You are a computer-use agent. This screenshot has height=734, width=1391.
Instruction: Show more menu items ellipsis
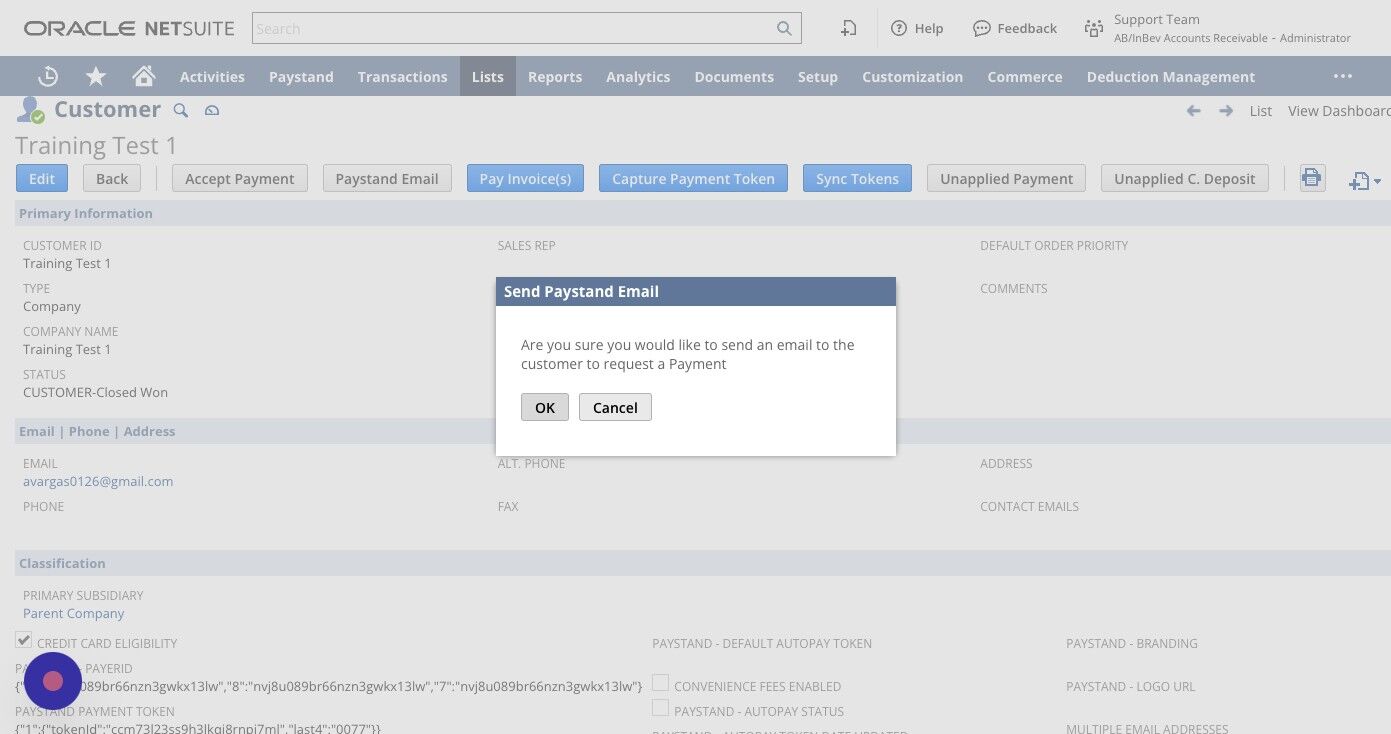click(x=1343, y=76)
